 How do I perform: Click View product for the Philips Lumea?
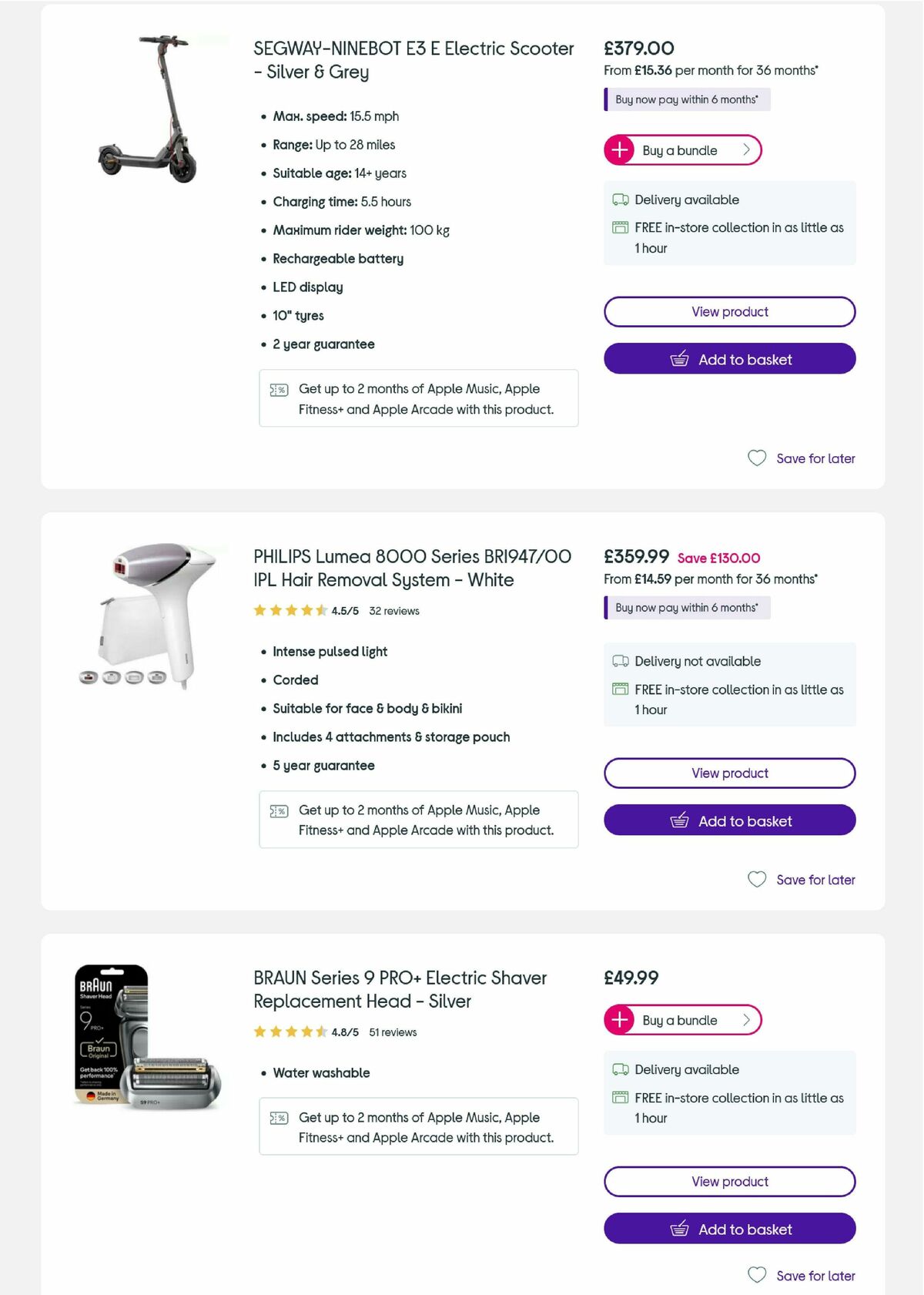coord(729,773)
